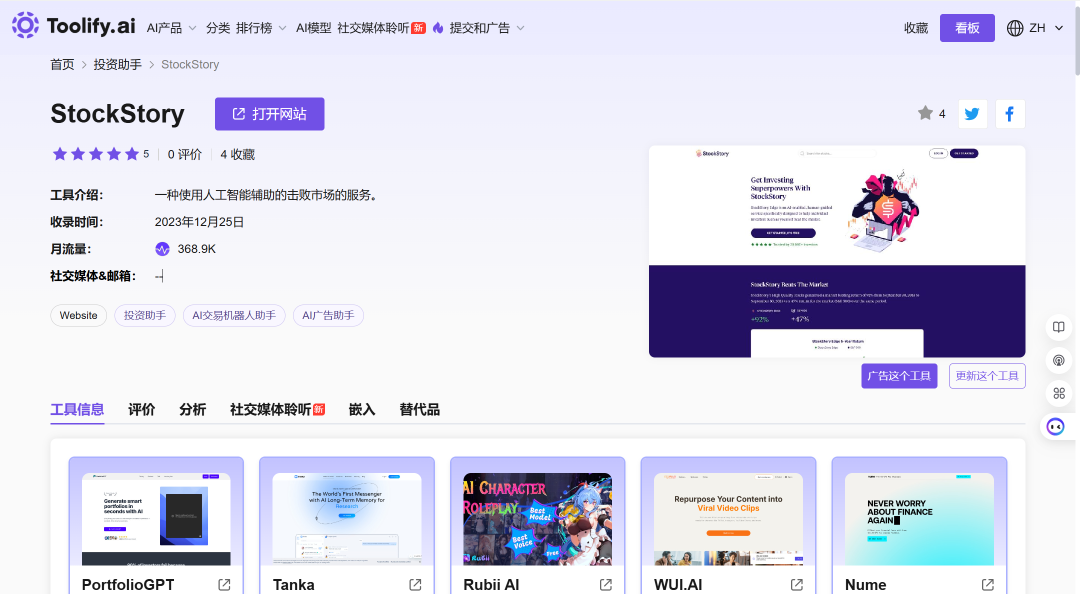Open the ZH language dropdown

click(x=1046, y=28)
